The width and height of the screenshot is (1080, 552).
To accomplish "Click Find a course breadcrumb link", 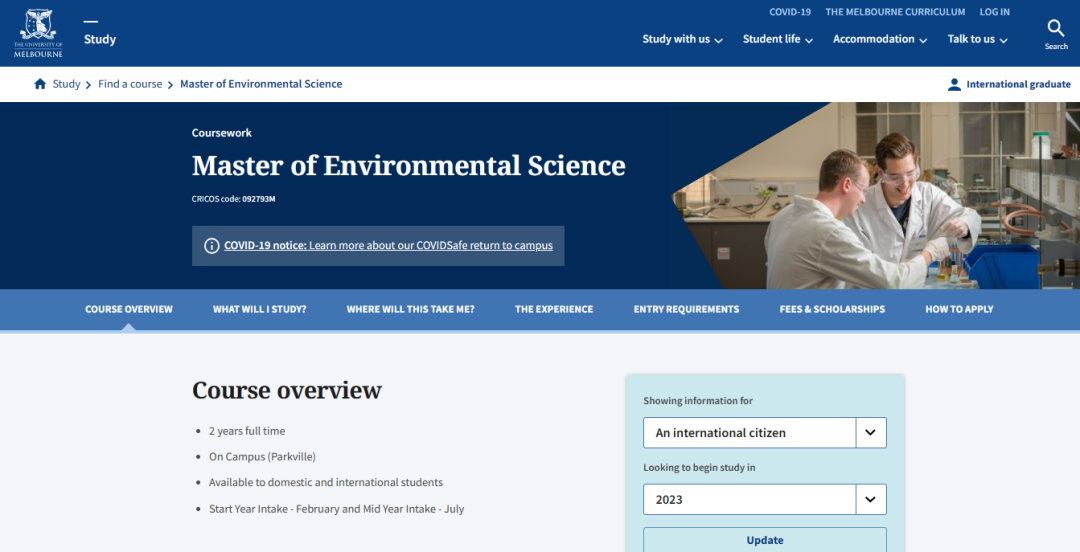I will [130, 84].
